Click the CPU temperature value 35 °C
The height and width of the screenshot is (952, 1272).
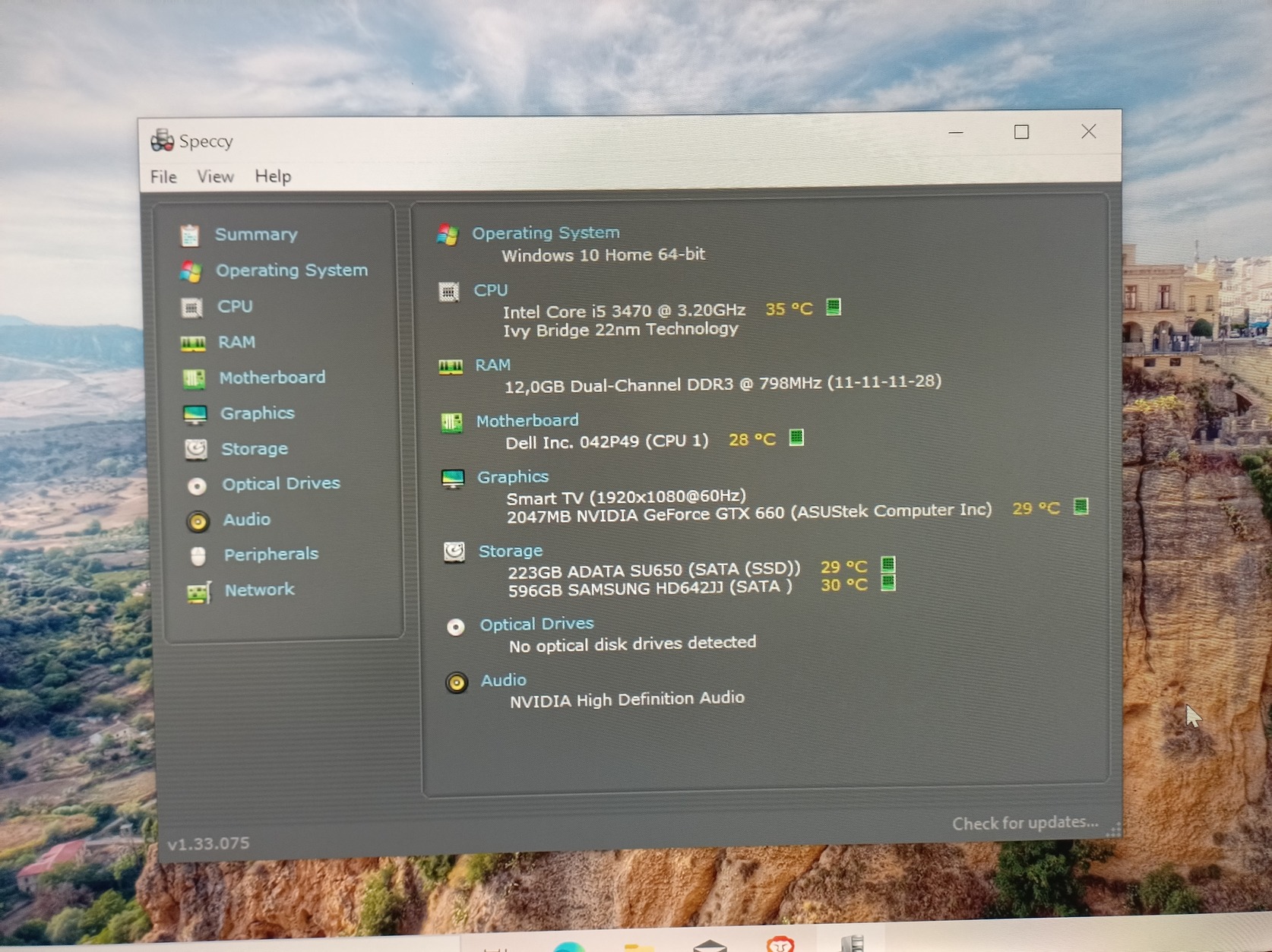pos(789,308)
